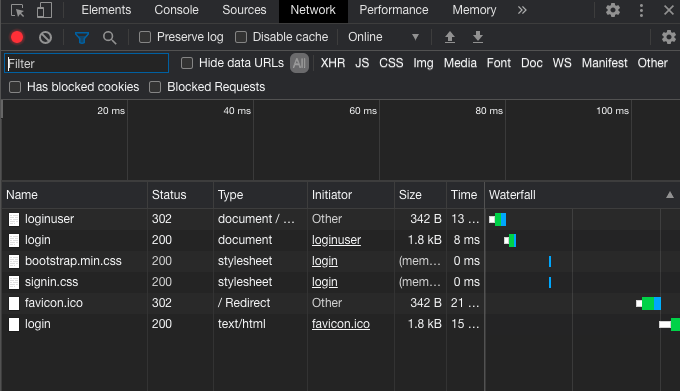Click the signin.css file icon
Viewport: 680px width, 391px height.
pos(14,282)
